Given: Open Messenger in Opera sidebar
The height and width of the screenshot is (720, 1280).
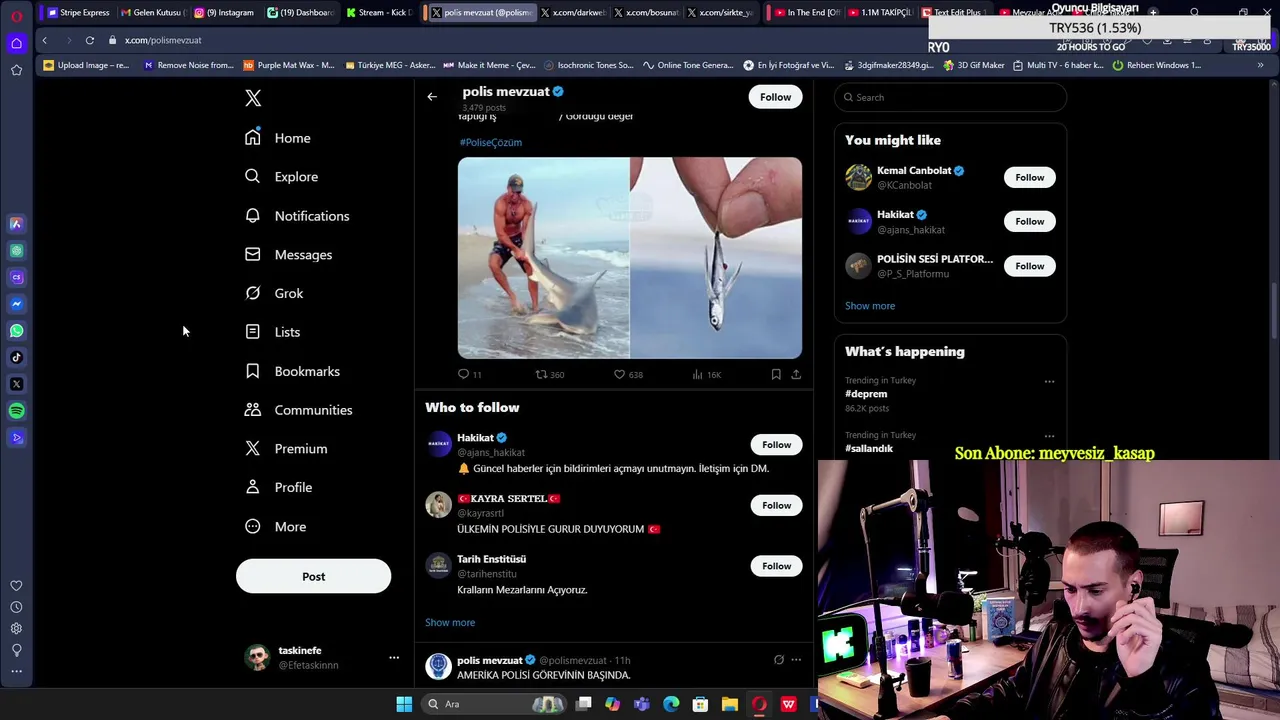Looking at the screenshot, I should coord(16,304).
